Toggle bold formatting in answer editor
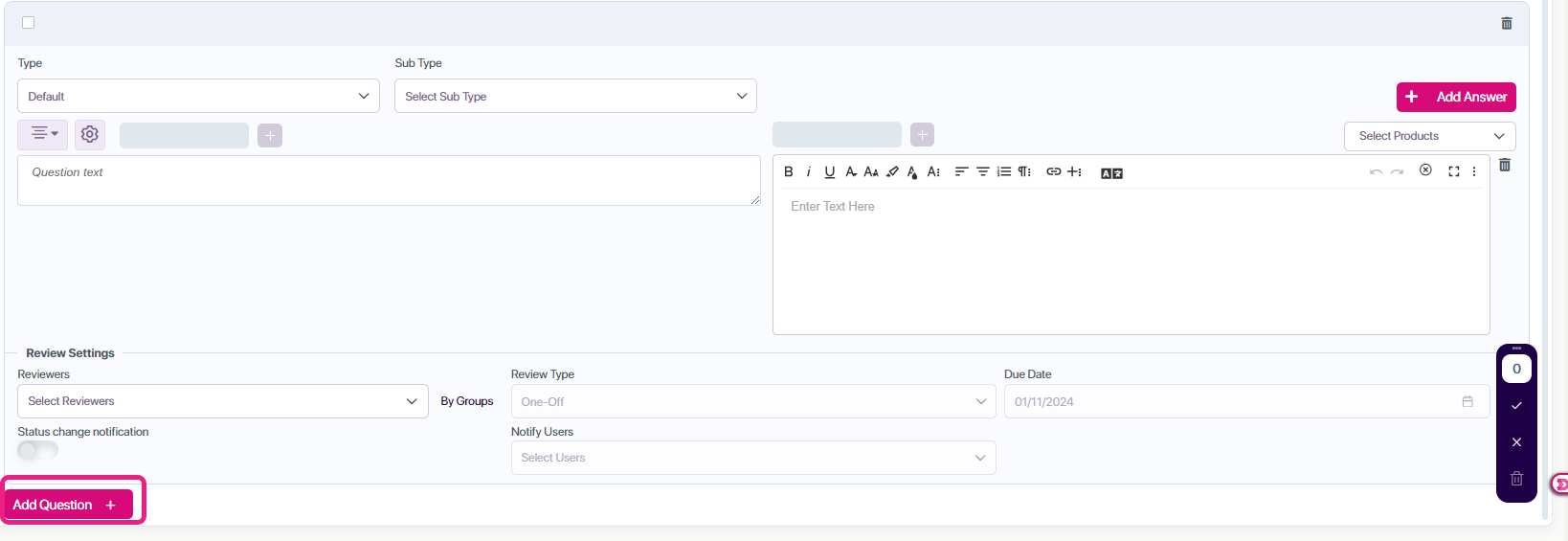 point(788,172)
